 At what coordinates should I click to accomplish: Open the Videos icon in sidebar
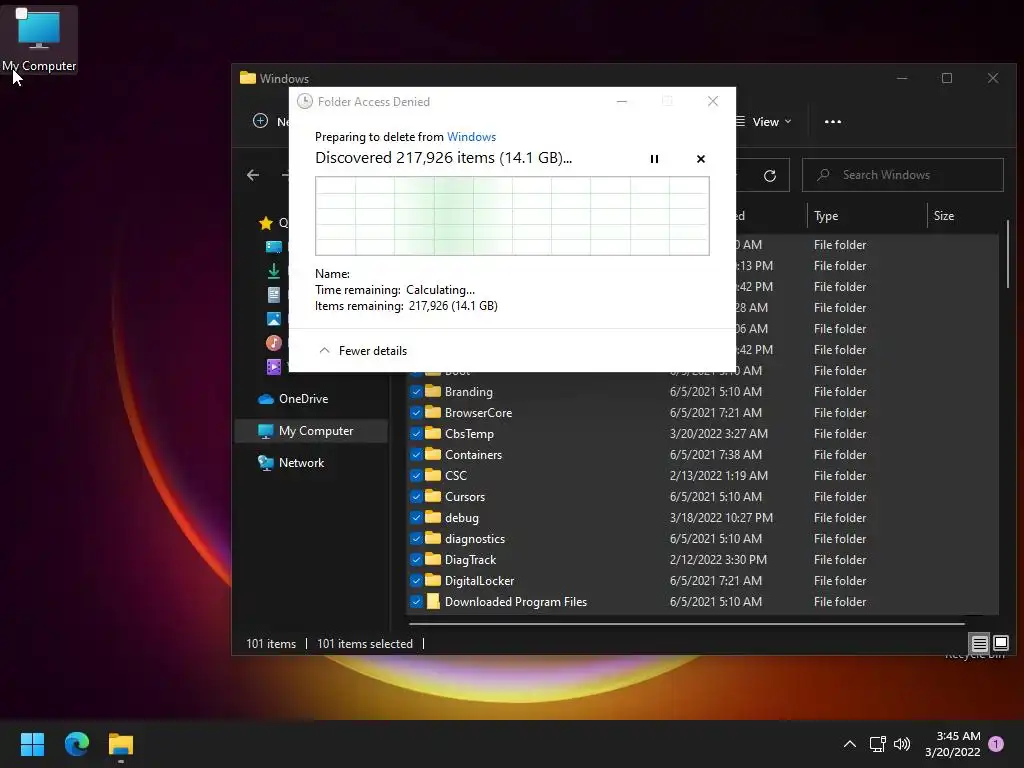point(274,366)
